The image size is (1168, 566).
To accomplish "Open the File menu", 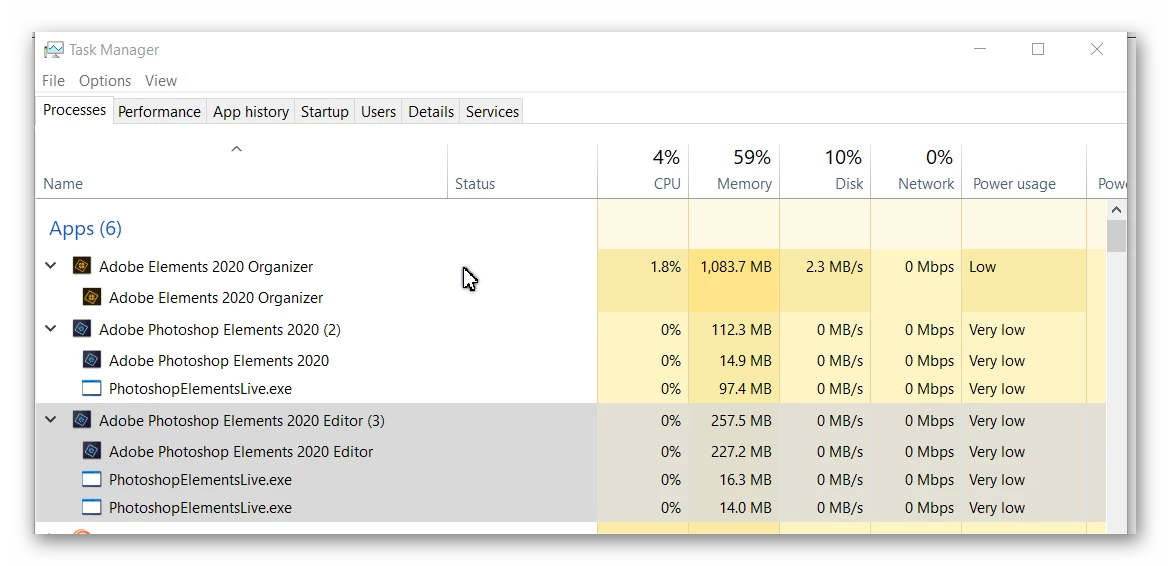I will coord(54,80).
